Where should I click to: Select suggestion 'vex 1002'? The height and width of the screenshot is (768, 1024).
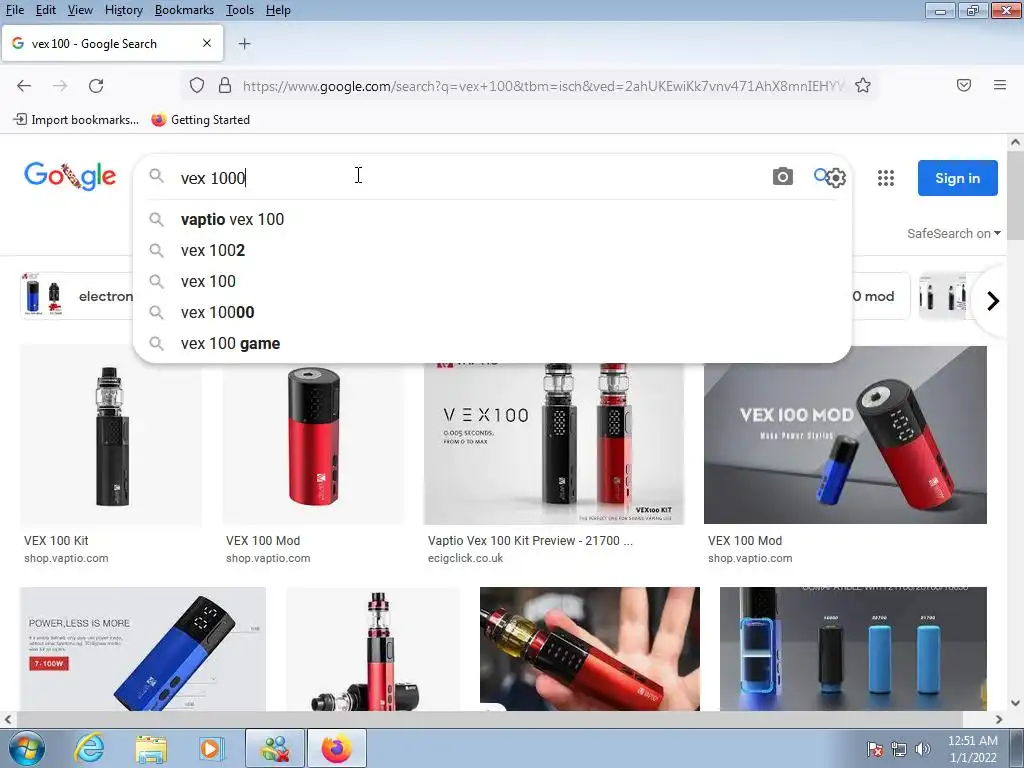pos(492,250)
